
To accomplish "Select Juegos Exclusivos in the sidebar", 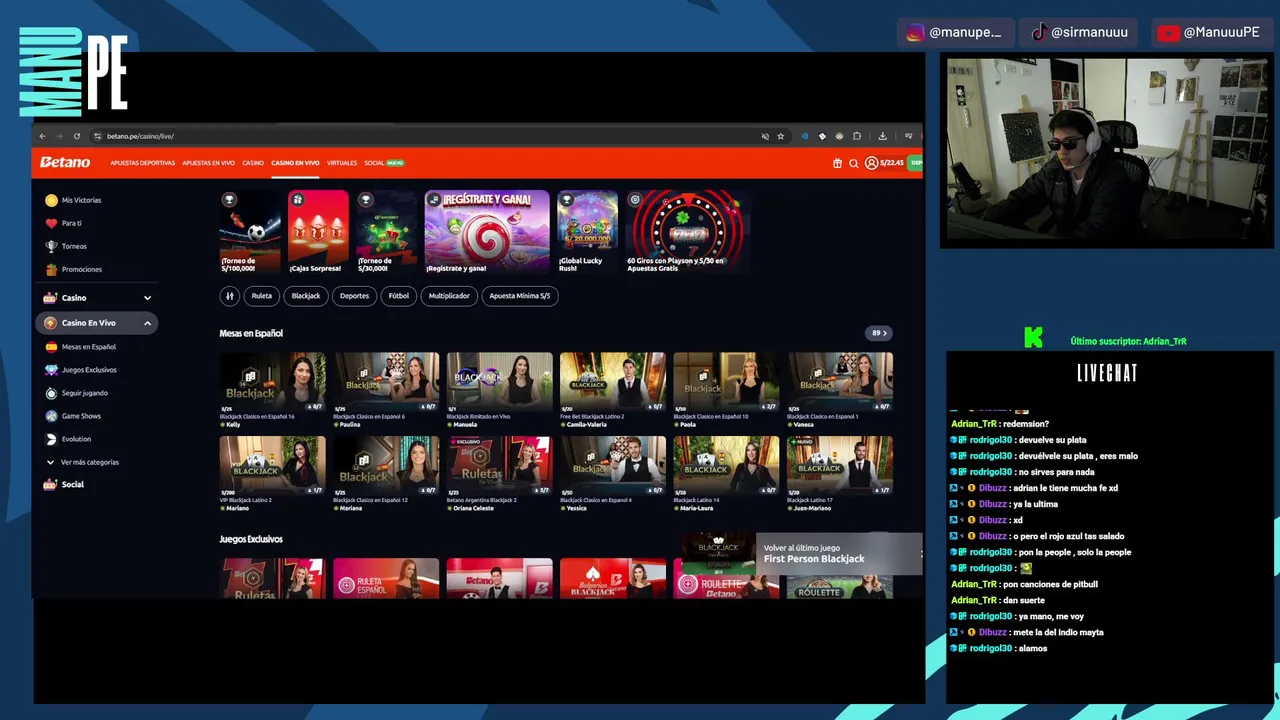I will [89, 370].
